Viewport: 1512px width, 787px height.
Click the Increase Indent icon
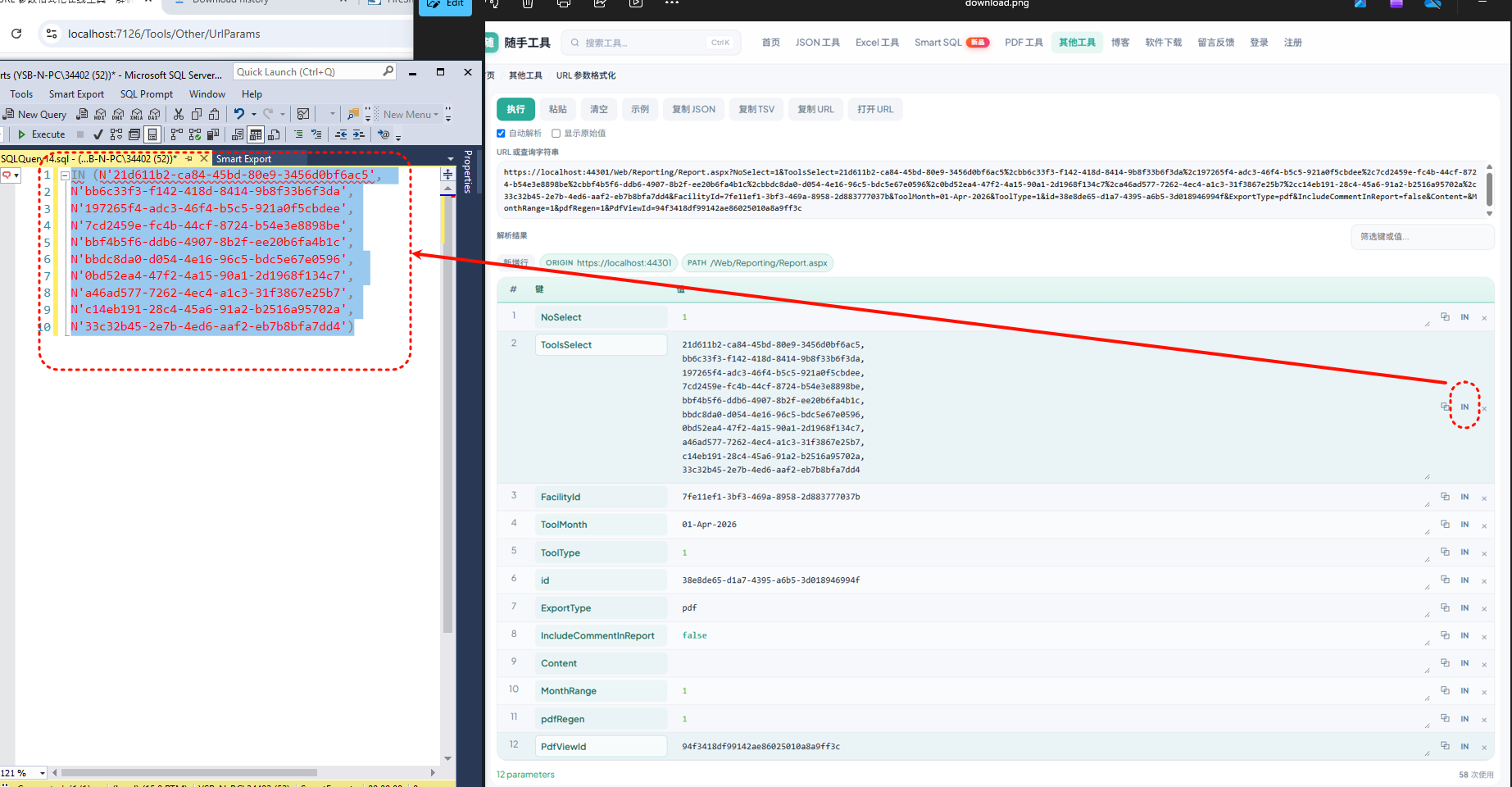[359, 134]
